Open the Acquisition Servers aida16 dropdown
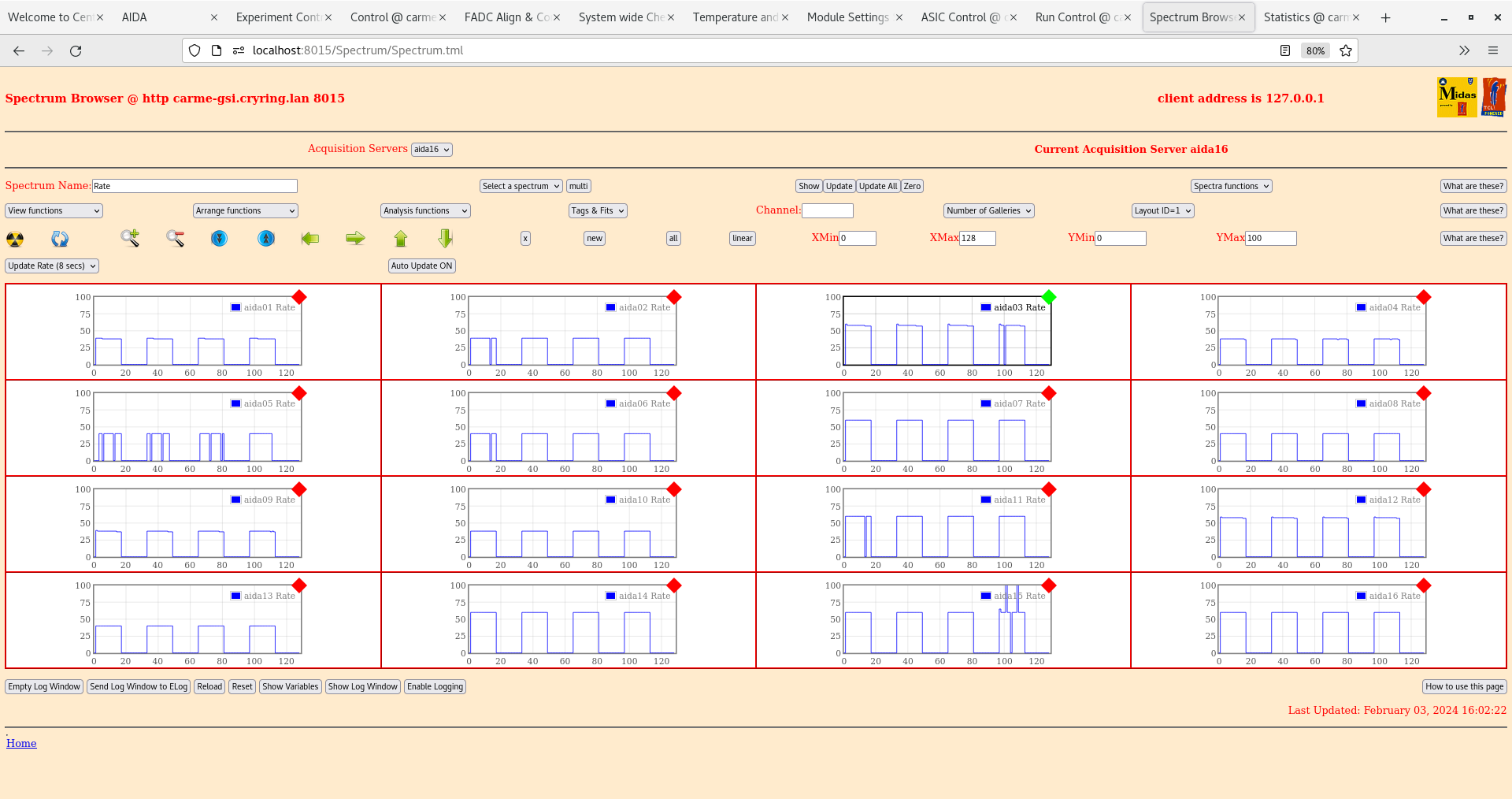Screen dimensions: 1512x799 point(432,150)
